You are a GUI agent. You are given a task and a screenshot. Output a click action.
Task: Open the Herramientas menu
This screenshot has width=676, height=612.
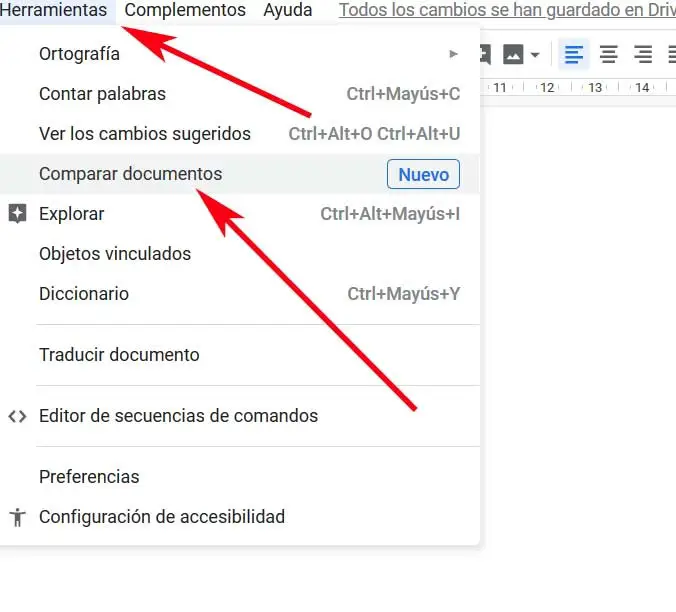pyautogui.click(x=53, y=10)
